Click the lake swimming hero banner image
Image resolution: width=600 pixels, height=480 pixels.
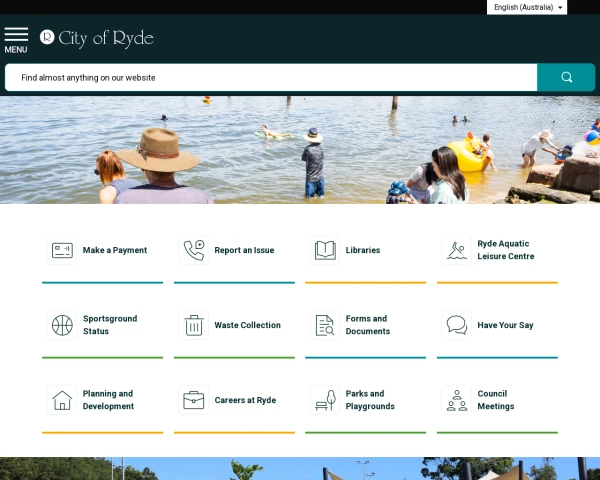[300, 150]
